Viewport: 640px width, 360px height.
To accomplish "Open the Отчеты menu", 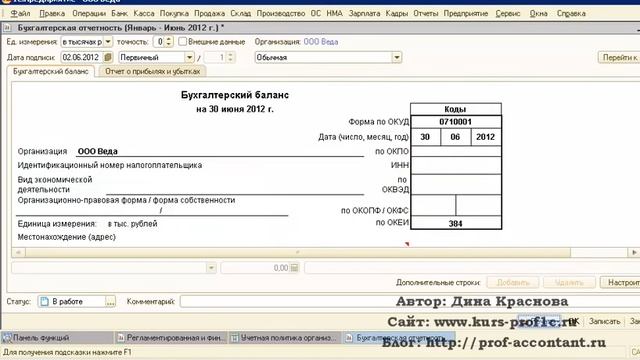I will tap(425, 13).
